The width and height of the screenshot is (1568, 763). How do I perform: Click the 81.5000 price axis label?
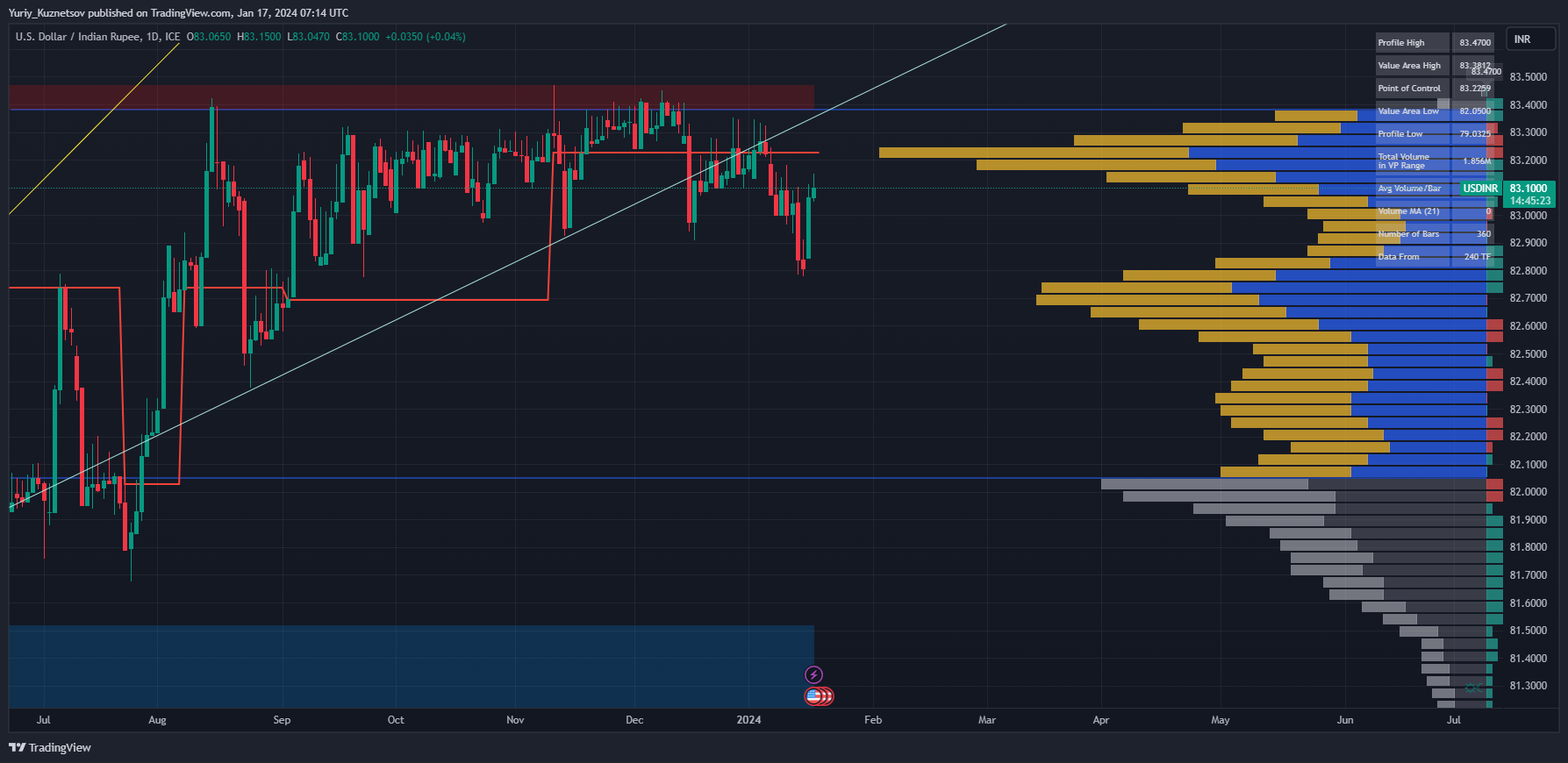click(x=1529, y=631)
